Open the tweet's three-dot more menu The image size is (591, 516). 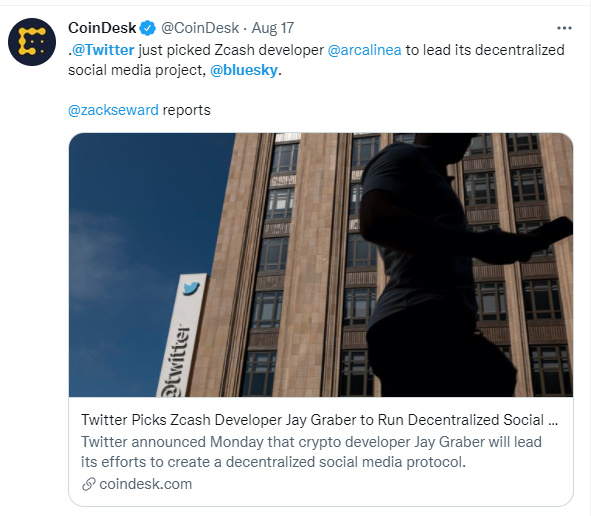(564, 28)
